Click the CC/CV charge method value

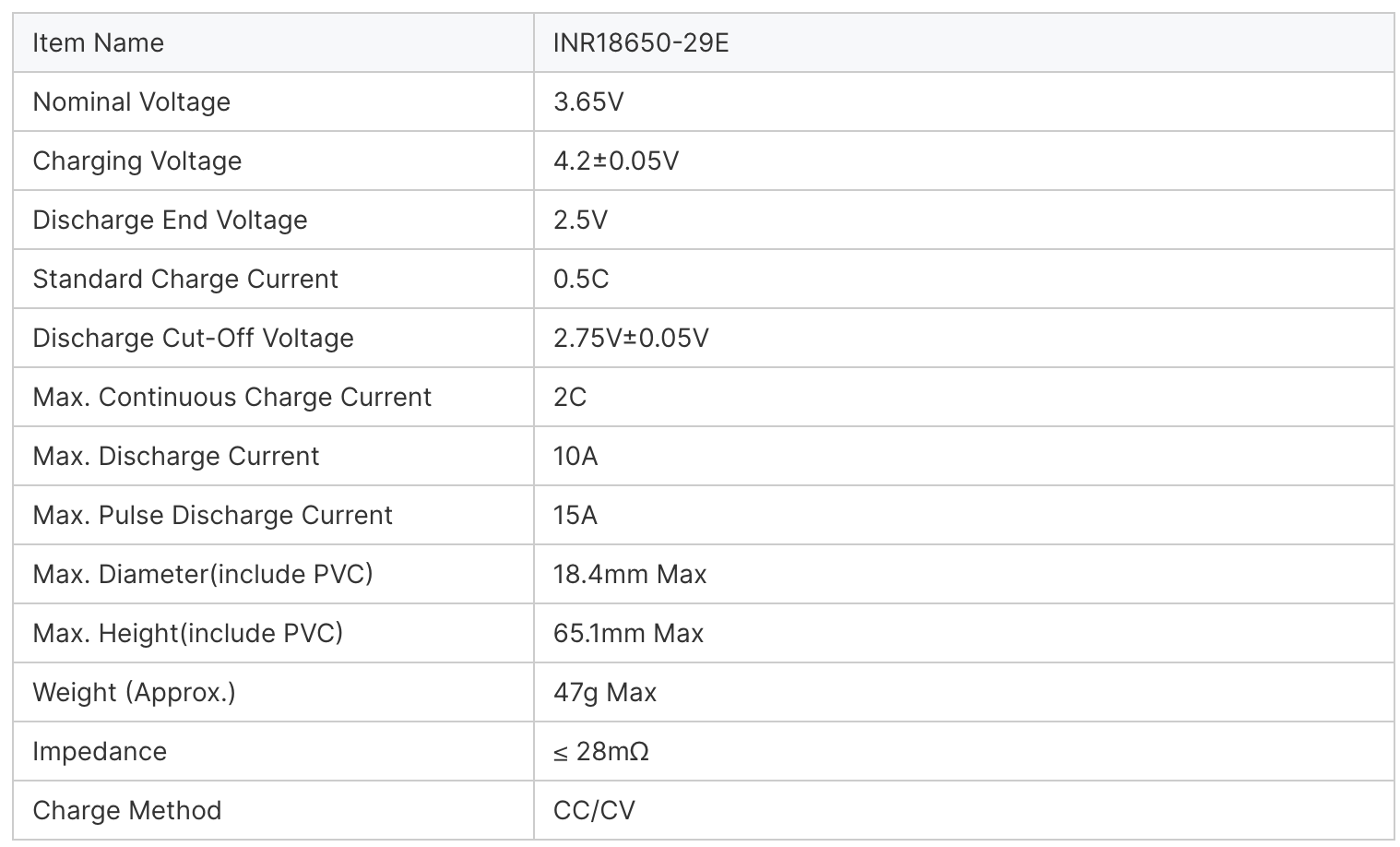[x=594, y=810]
